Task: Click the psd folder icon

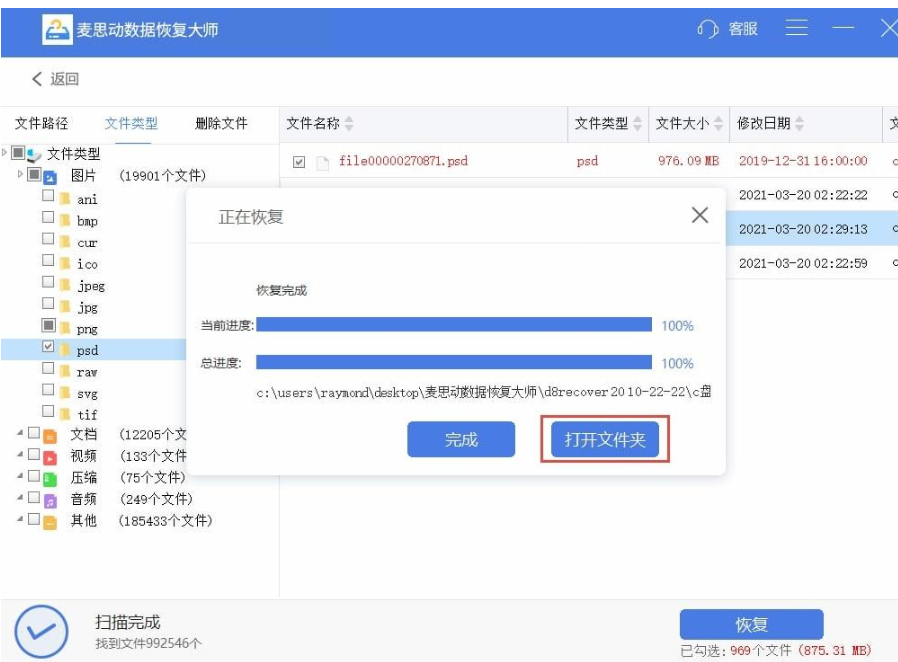Action: [65, 350]
